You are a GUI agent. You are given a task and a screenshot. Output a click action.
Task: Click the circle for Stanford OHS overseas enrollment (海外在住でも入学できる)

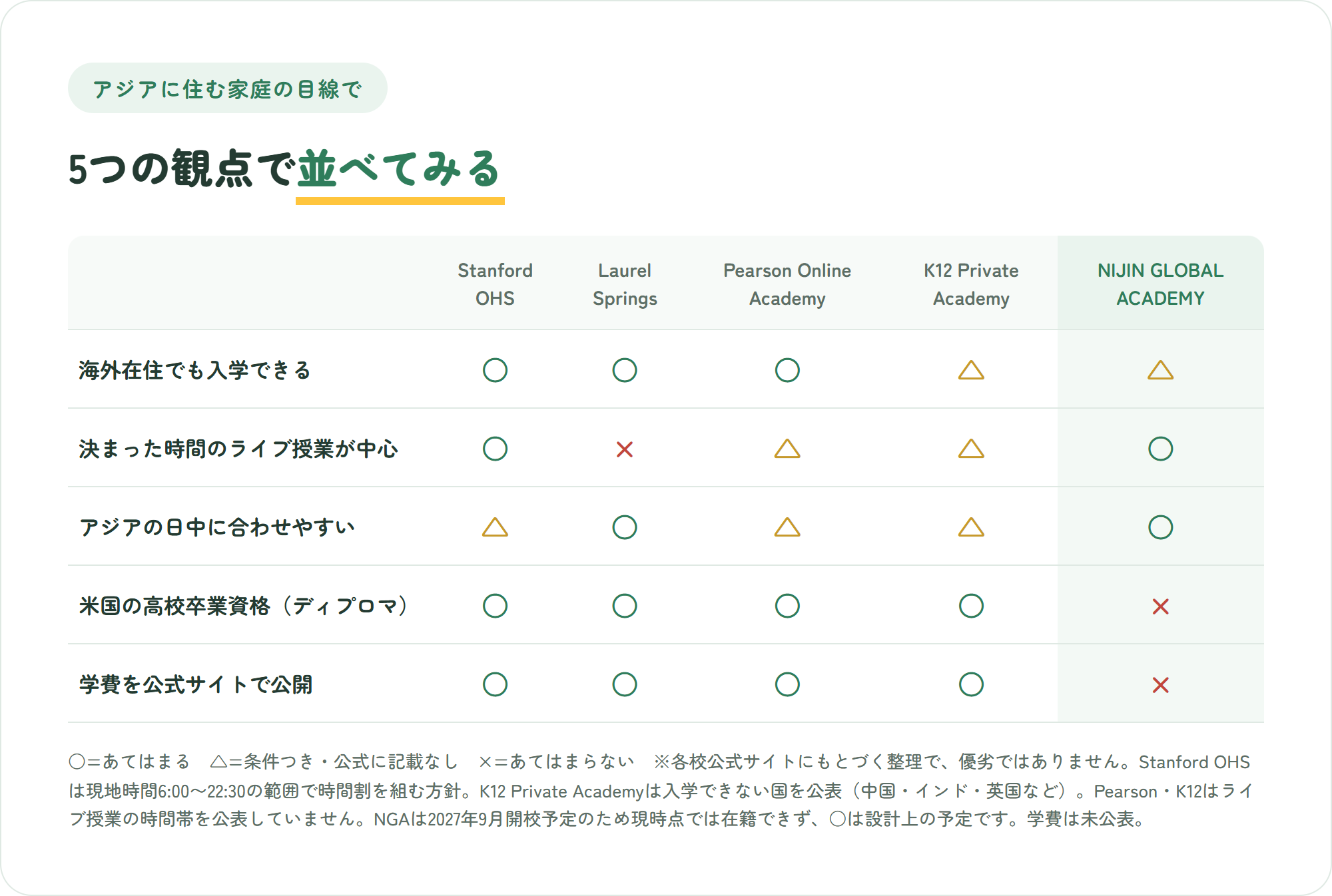tap(495, 370)
